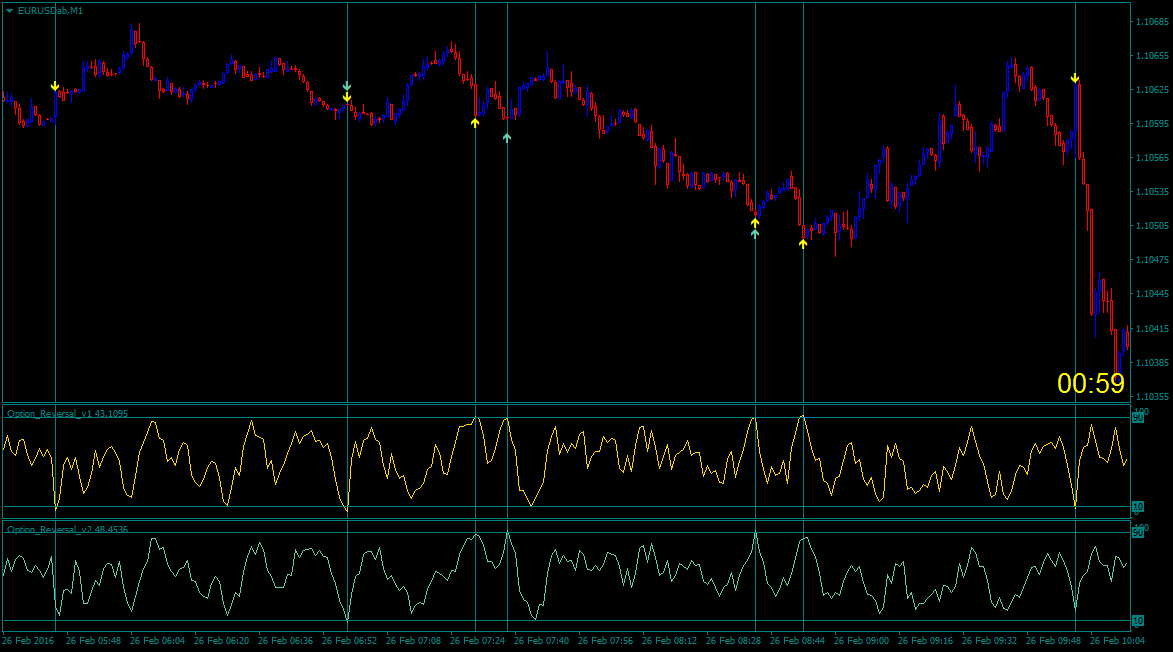Viewport: 1173px width, 652px height.
Task: Select the cyan up arrow after the 07:24 line
Action: [x=507, y=138]
